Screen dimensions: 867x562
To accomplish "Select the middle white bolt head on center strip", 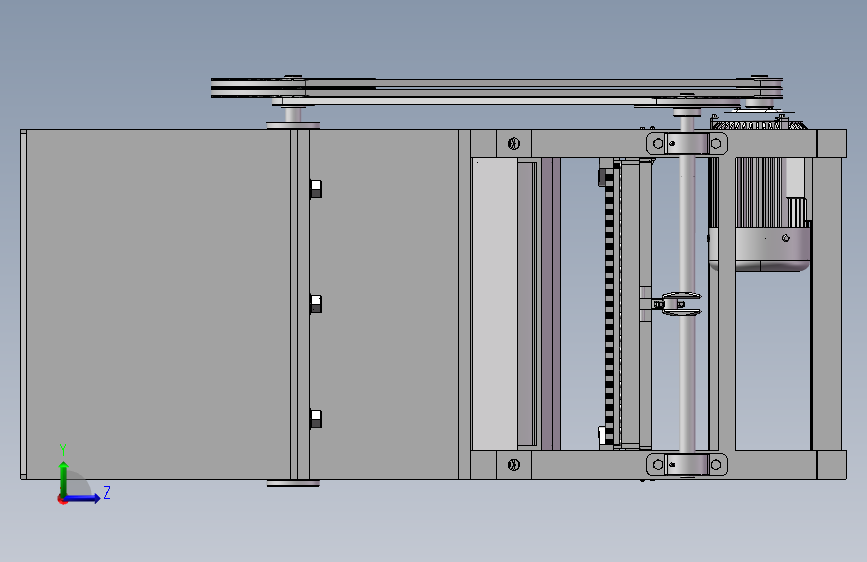I will (x=316, y=304).
